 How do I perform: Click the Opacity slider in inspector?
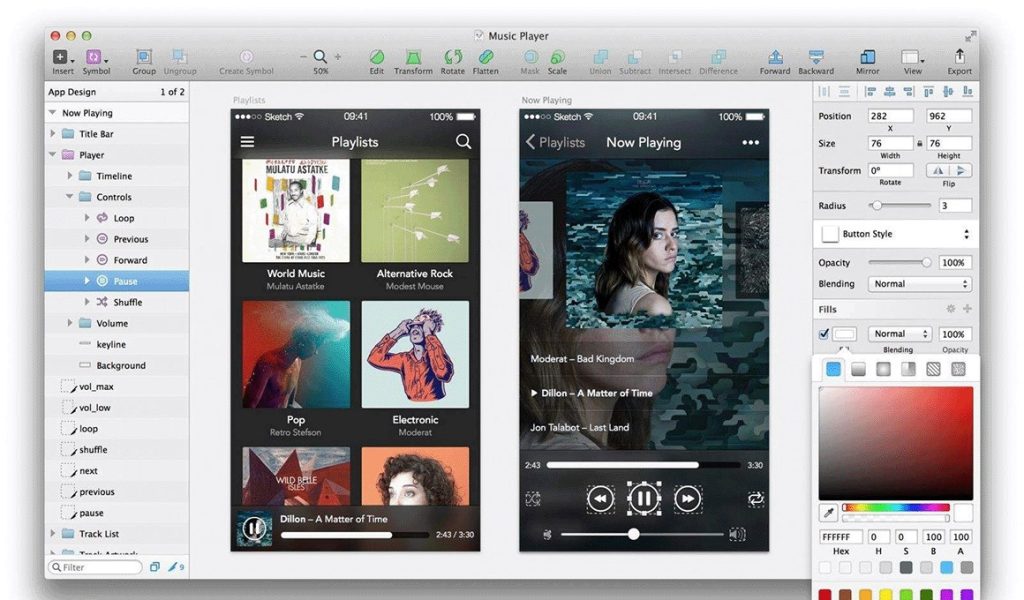pyautogui.click(x=900, y=262)
